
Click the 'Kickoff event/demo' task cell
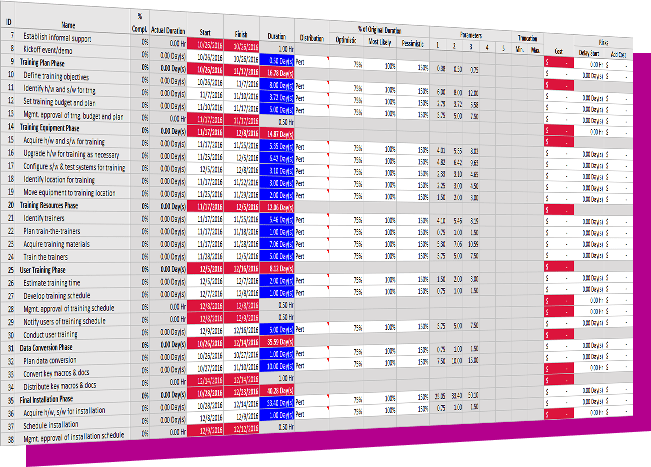(x=56, y=48)
